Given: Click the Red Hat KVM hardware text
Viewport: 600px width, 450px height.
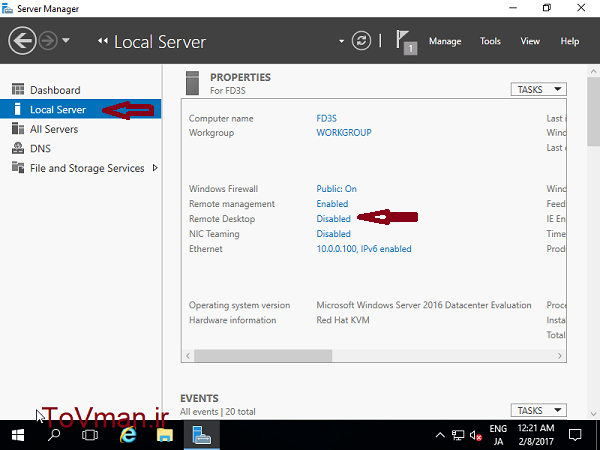Looking at the screenshot, I should (343, 320).
